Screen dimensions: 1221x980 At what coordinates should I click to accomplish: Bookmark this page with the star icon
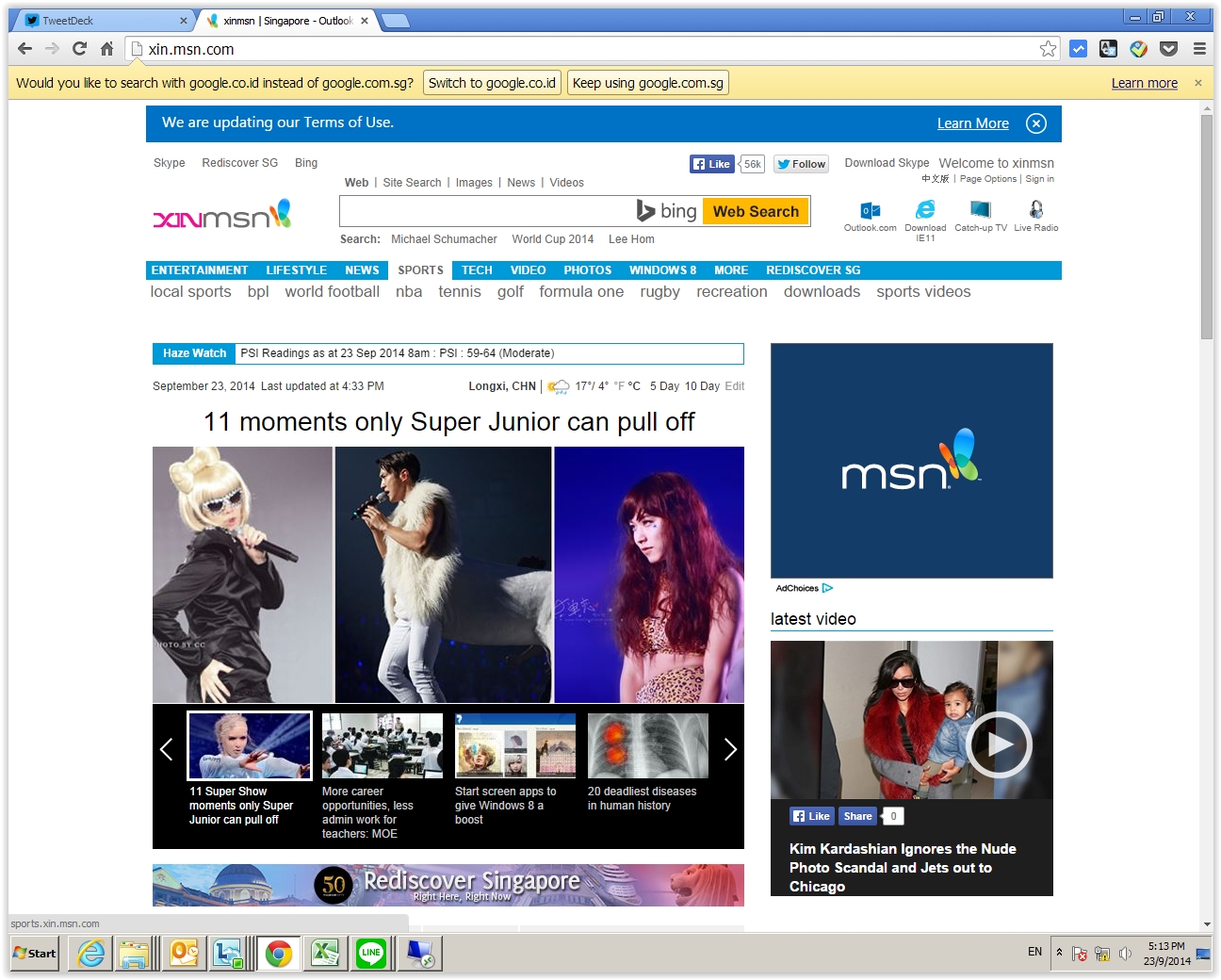1048,49
